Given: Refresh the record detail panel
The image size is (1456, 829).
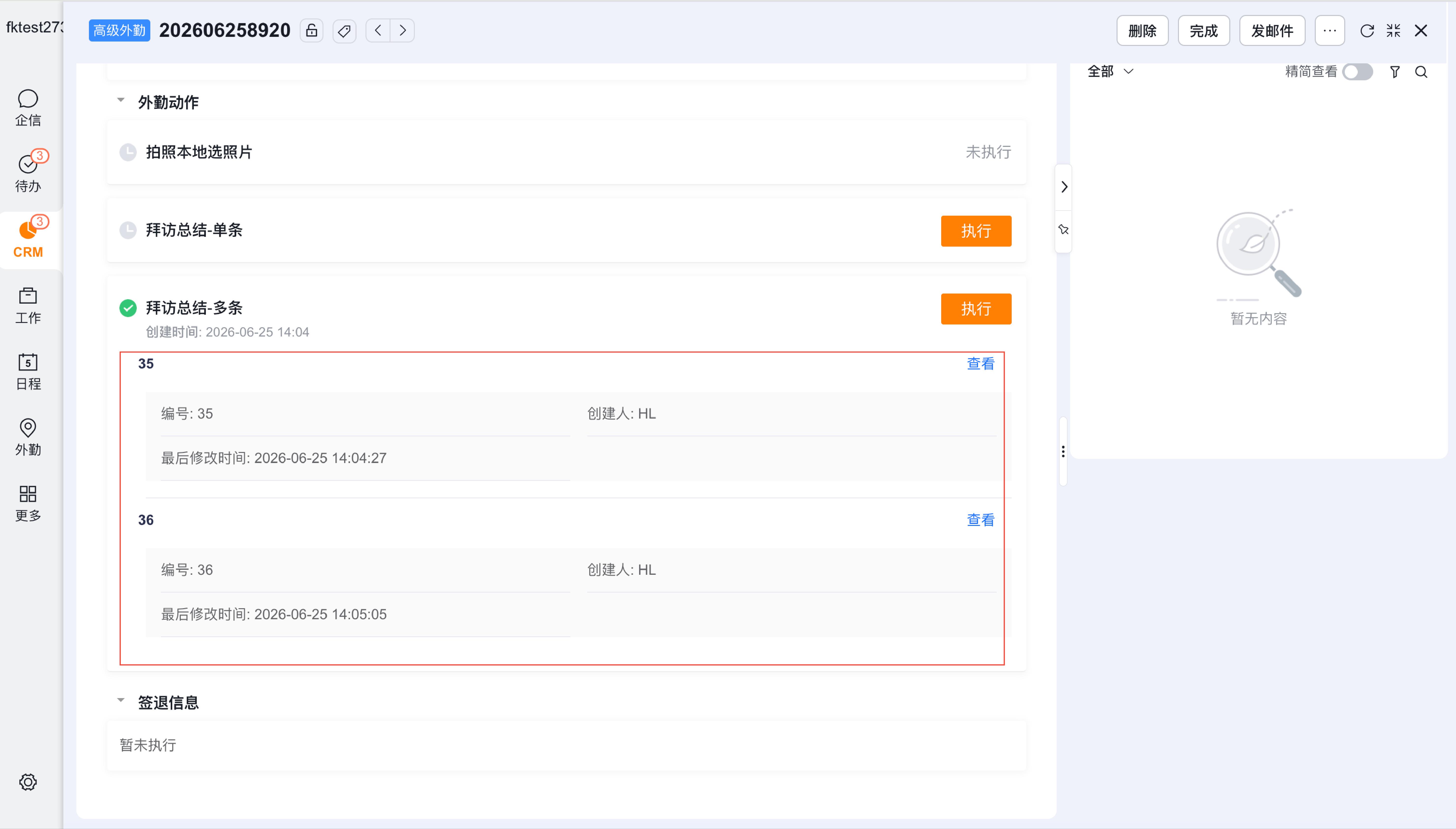Looking at the screenshot, I should (x=1367, y=31).
